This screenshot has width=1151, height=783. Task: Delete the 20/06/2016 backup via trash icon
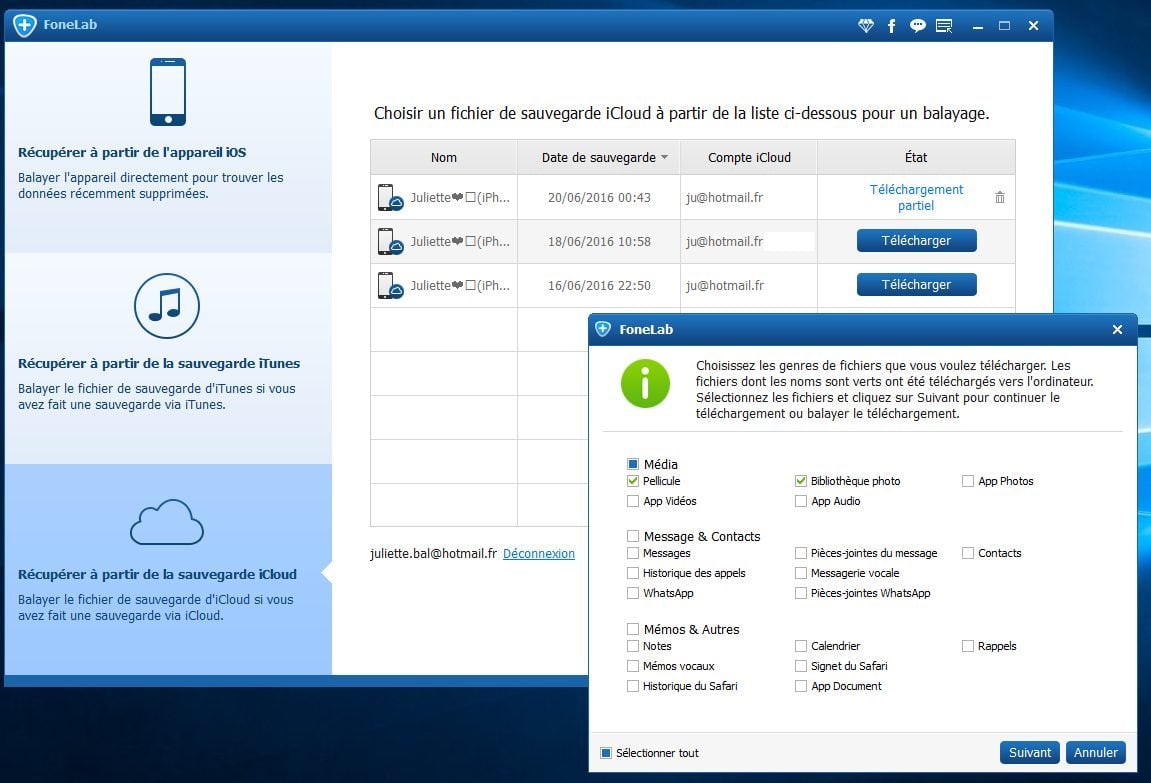coord(1000,197)
